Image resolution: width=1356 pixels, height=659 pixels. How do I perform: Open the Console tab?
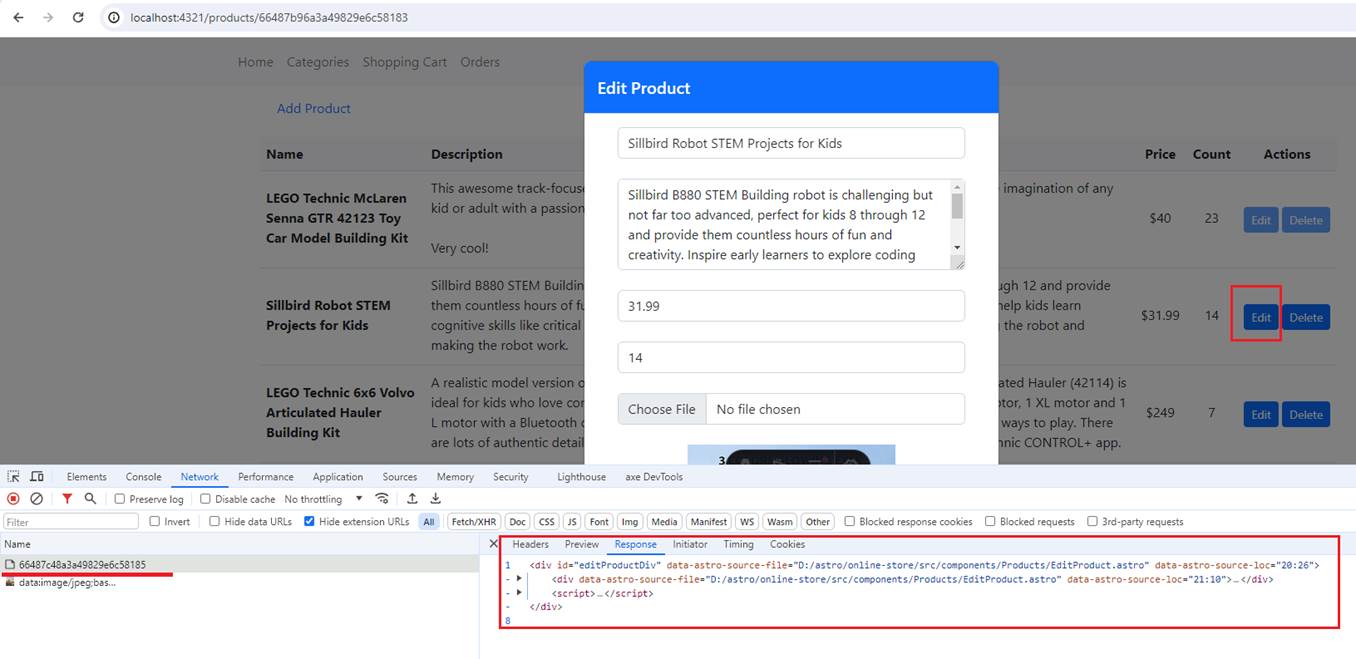tap(143, 477)
